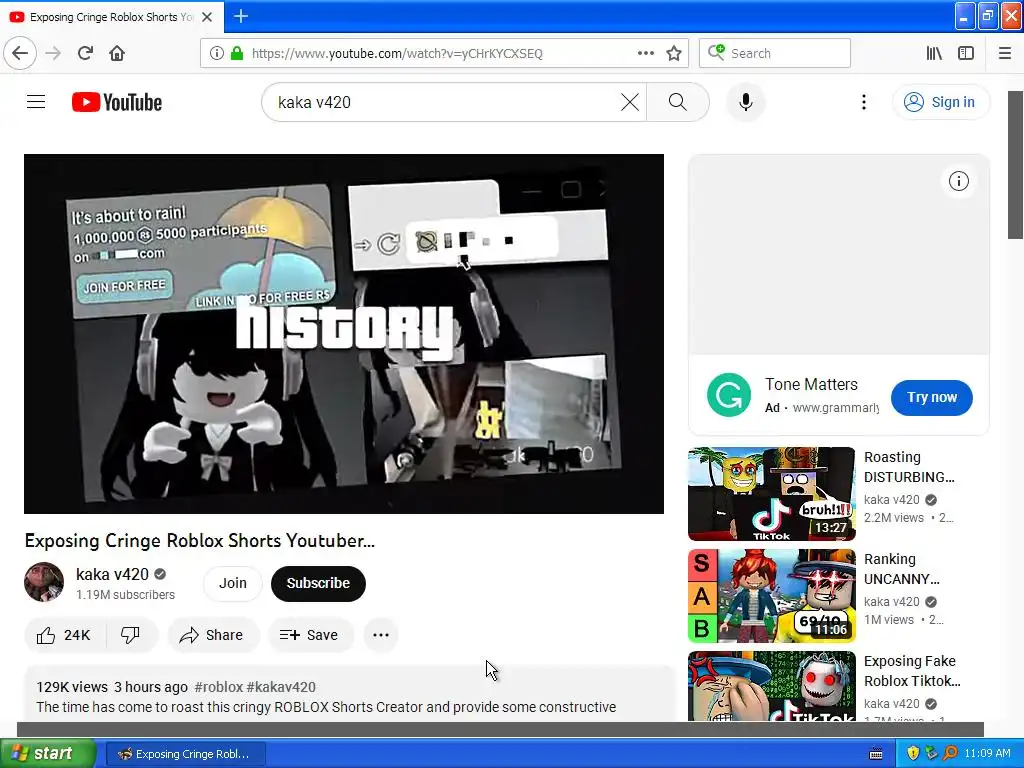The height and width of the screenshot is (768, 1024).
Task: Open the Windows start menu
Action: [47, 754]
